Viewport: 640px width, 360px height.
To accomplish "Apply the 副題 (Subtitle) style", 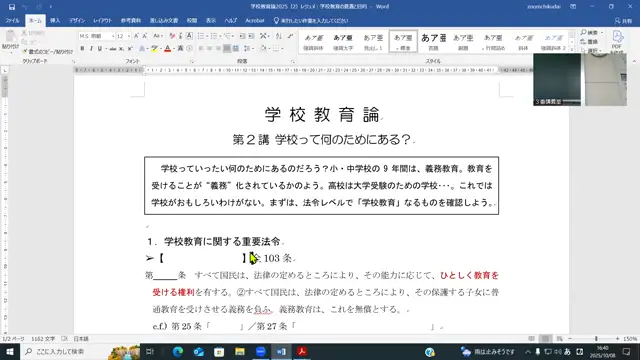I will [x=463, y=41].
